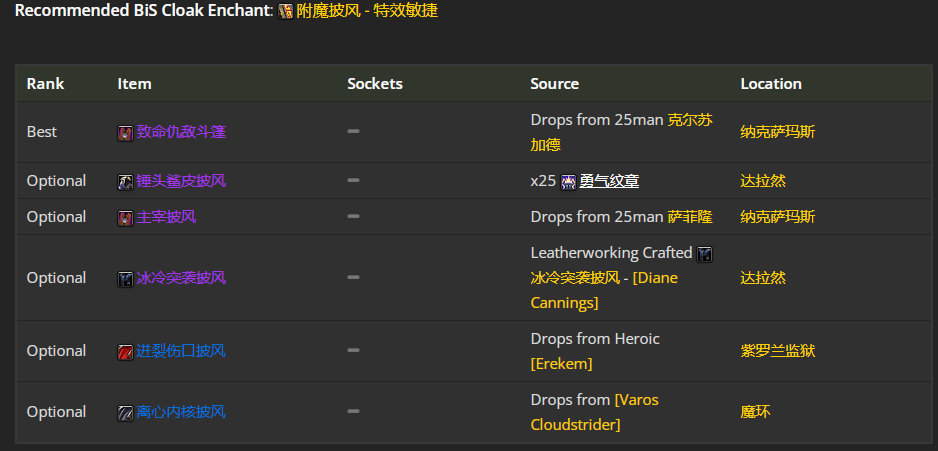Viewport: 938px width, 451px height.
Task: Click the Leatherworking crafted cloak icon in Source
Action: click(705, 254)
